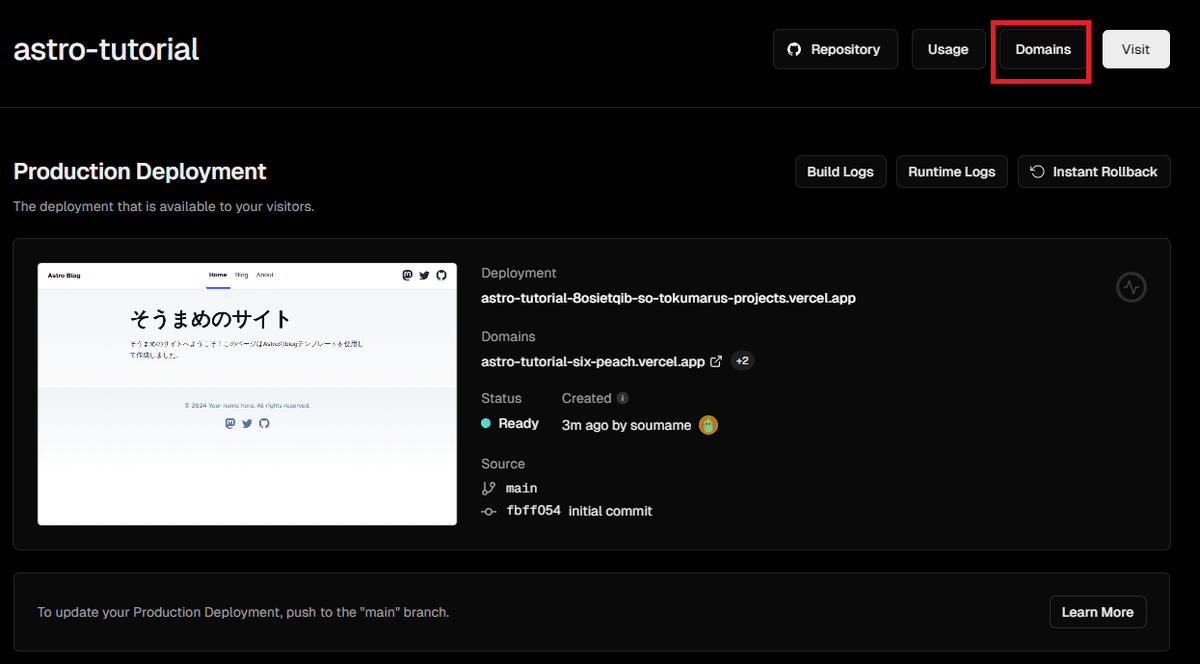1200x664 pixels.
Task: Open the Repository button with GitHub icon
Action: pyautogui.click(x=835, y=49)
